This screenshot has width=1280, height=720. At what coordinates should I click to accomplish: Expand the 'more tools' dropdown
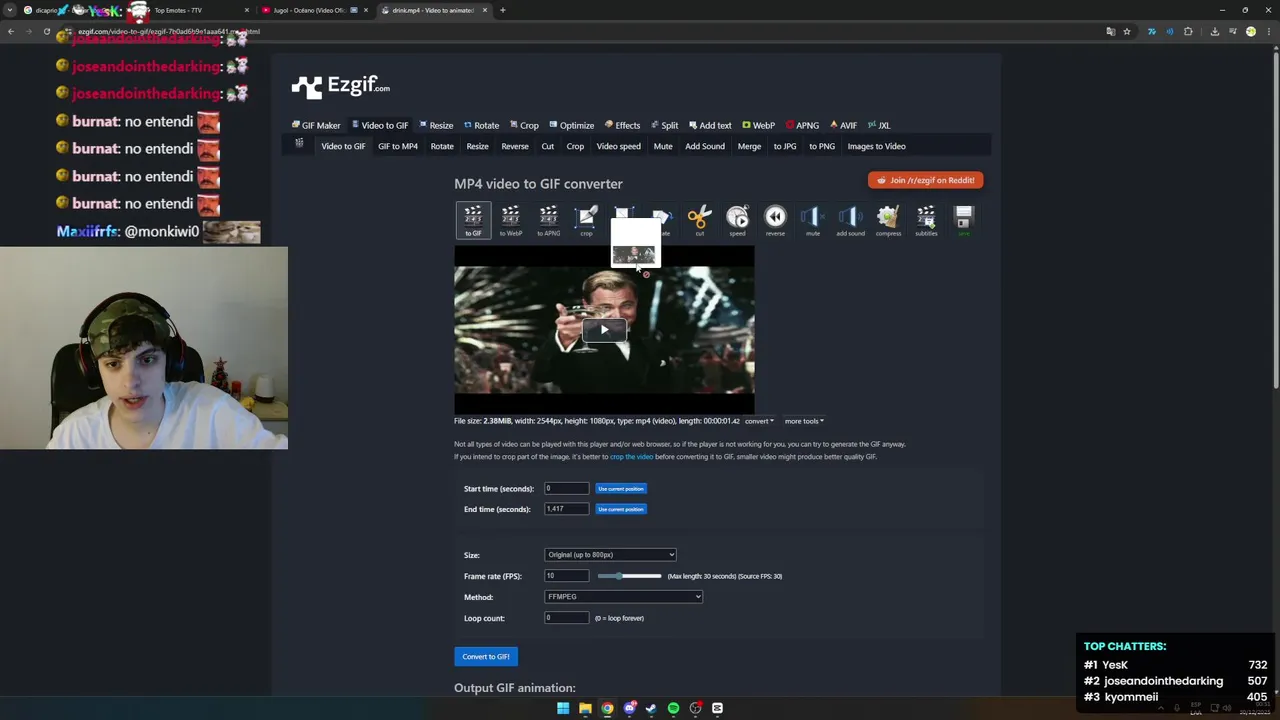(x=804, y=421)
